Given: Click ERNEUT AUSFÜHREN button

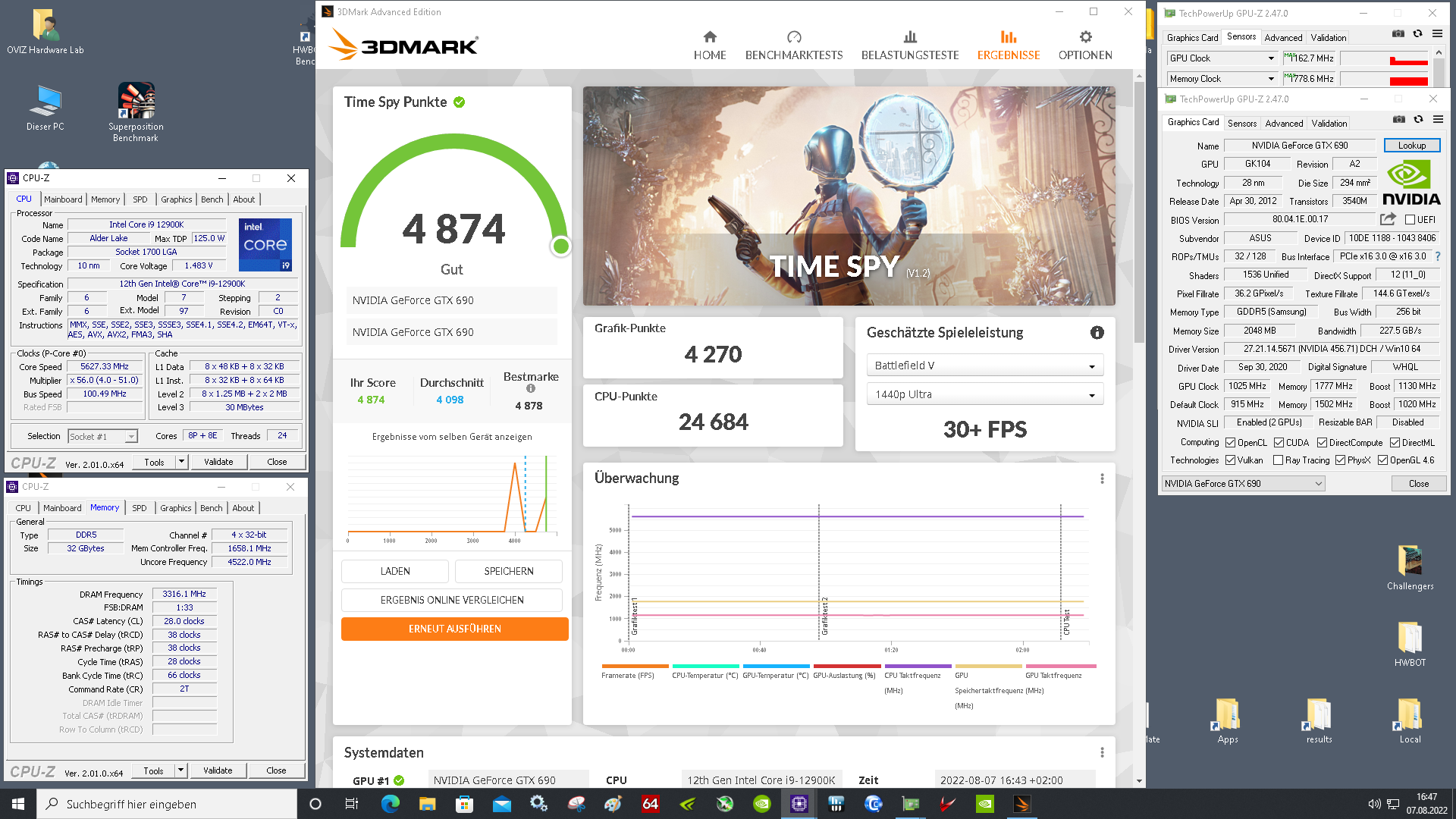Looking at the screenshot, I should (454, 629).
